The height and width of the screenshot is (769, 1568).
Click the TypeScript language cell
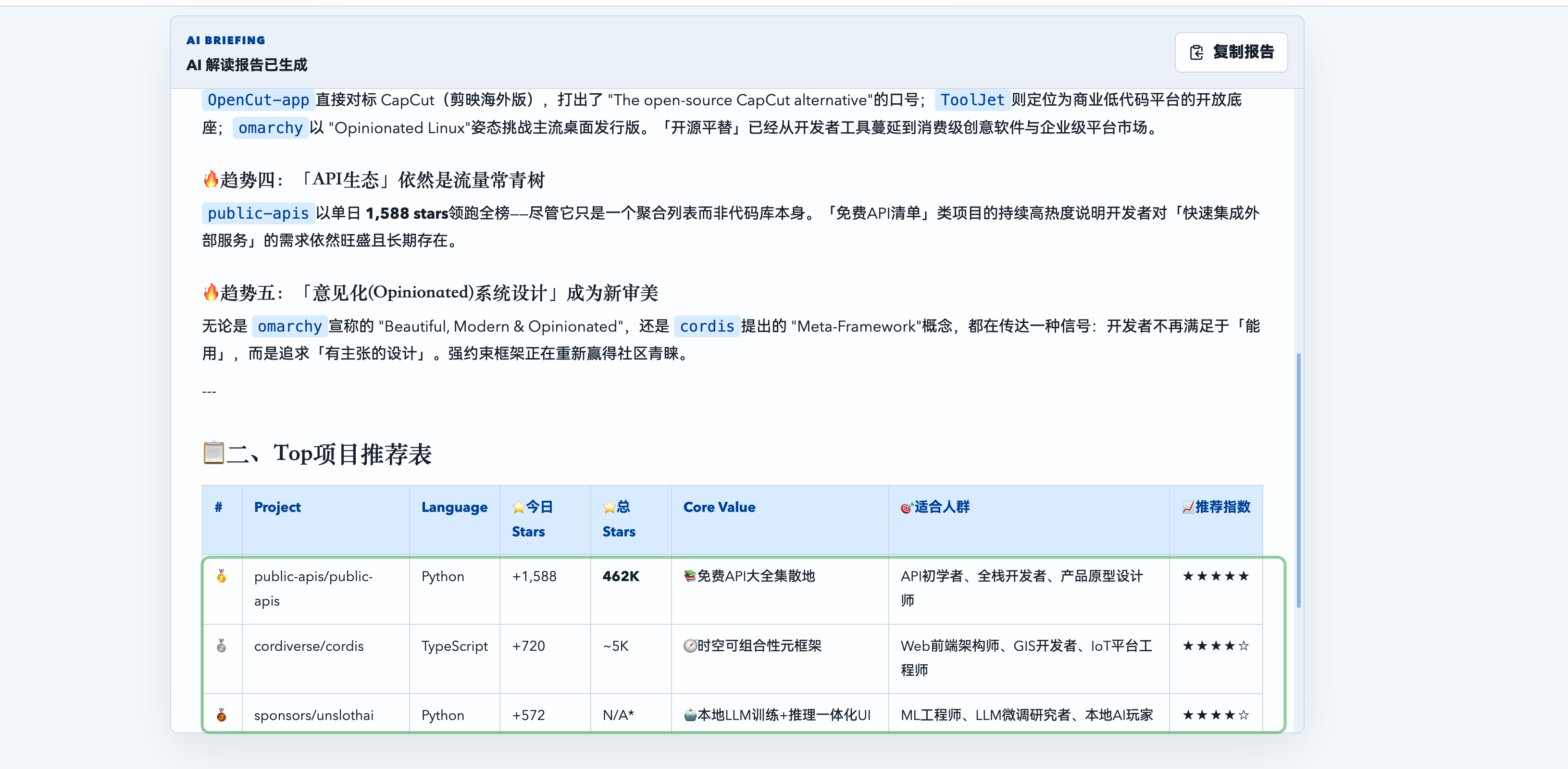coord(454,658)
